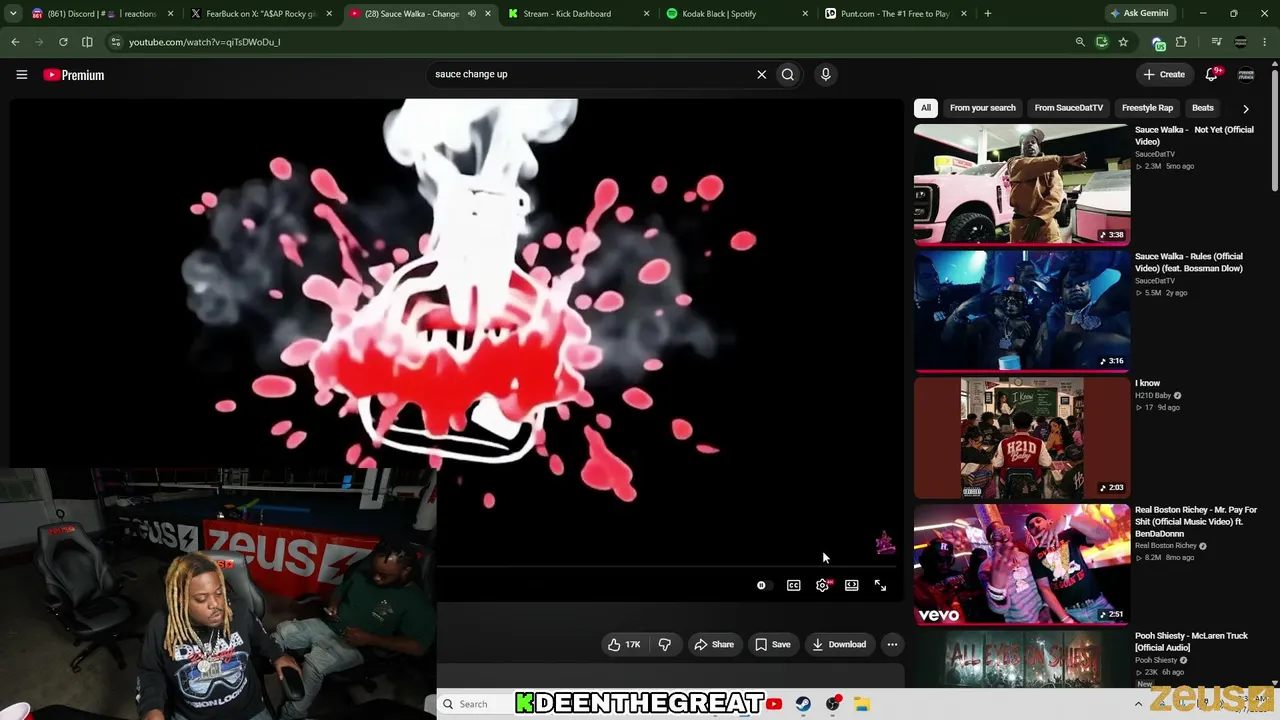Open the Chrome three-dot menu
Image resolution: width=1280 pixels, height=720 pixels.
coord(1266,42)
